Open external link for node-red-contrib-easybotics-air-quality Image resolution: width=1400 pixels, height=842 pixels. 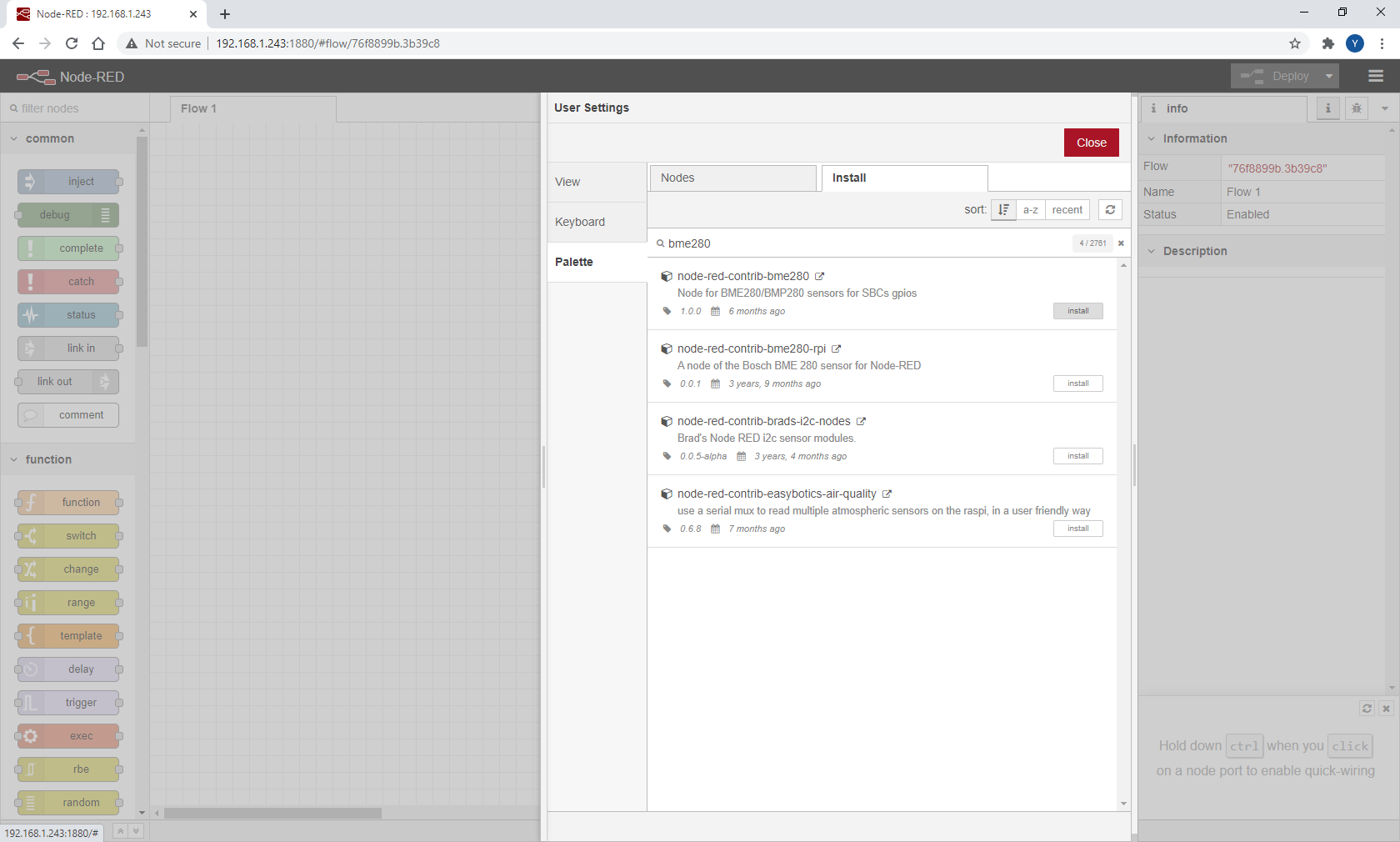click(x=887, y=494)
